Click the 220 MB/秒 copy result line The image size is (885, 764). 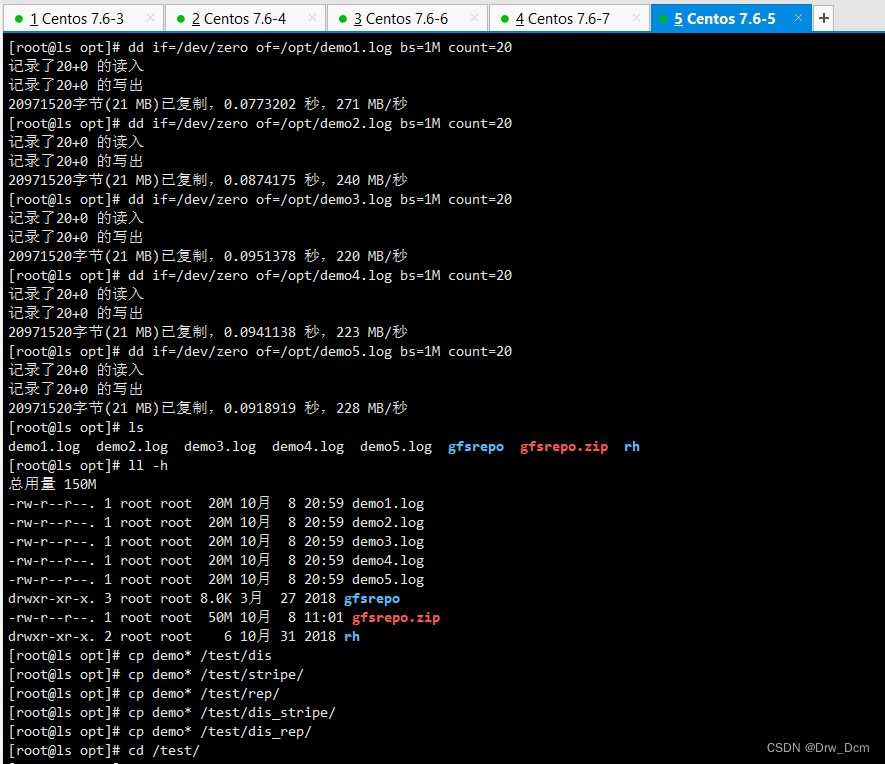pyautogui.click(x=208, y=256)
